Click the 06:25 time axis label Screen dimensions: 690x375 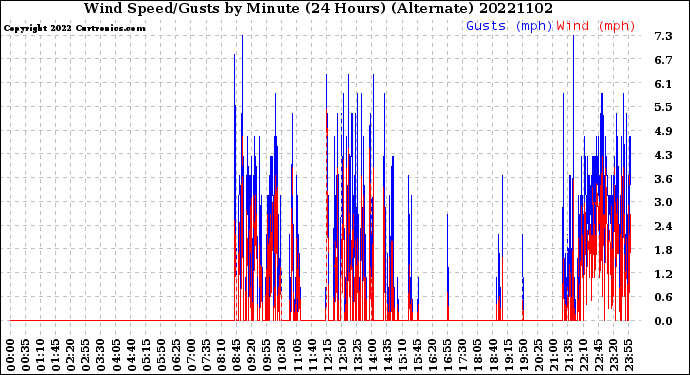coord(176,355)
